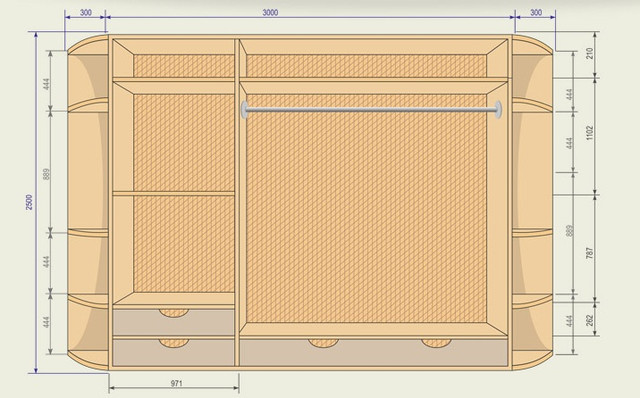Click the 1102 dimension label on right

coord(589,133)
